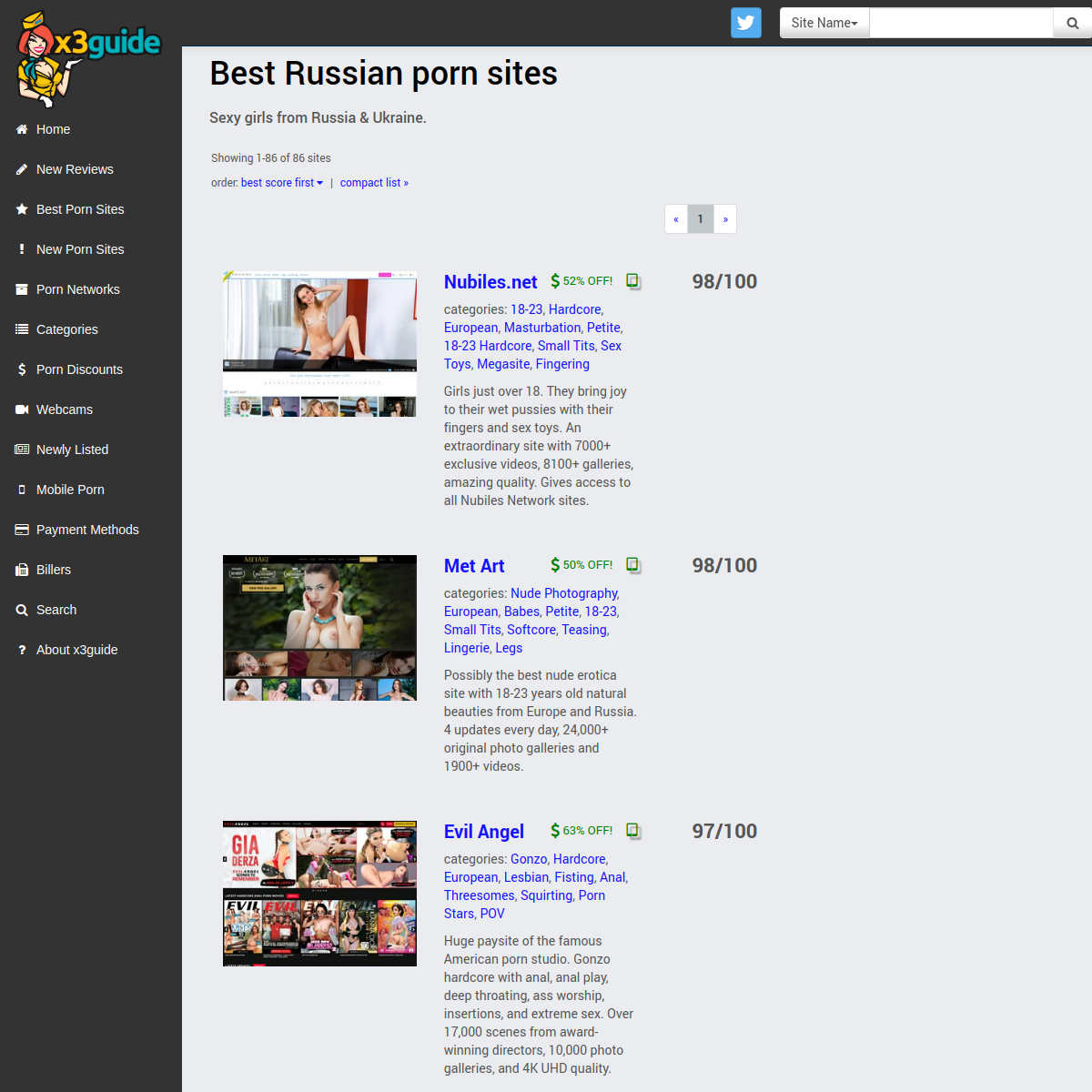Click the About x3guide question icon

(x=22, y=650)
